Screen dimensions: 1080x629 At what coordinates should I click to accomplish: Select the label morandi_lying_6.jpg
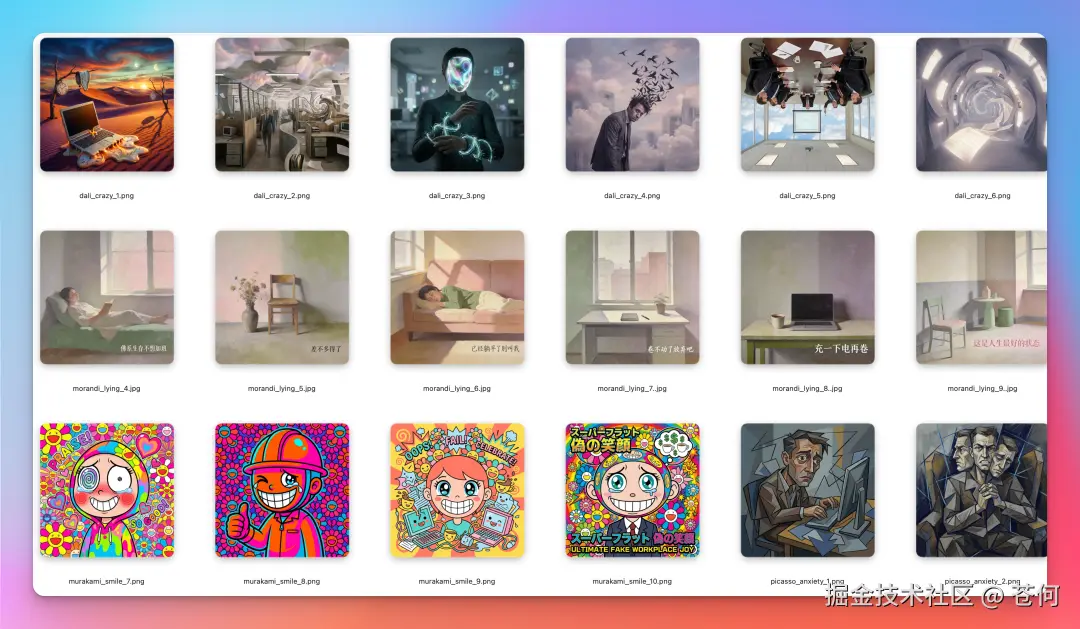(x=457, y=389)
